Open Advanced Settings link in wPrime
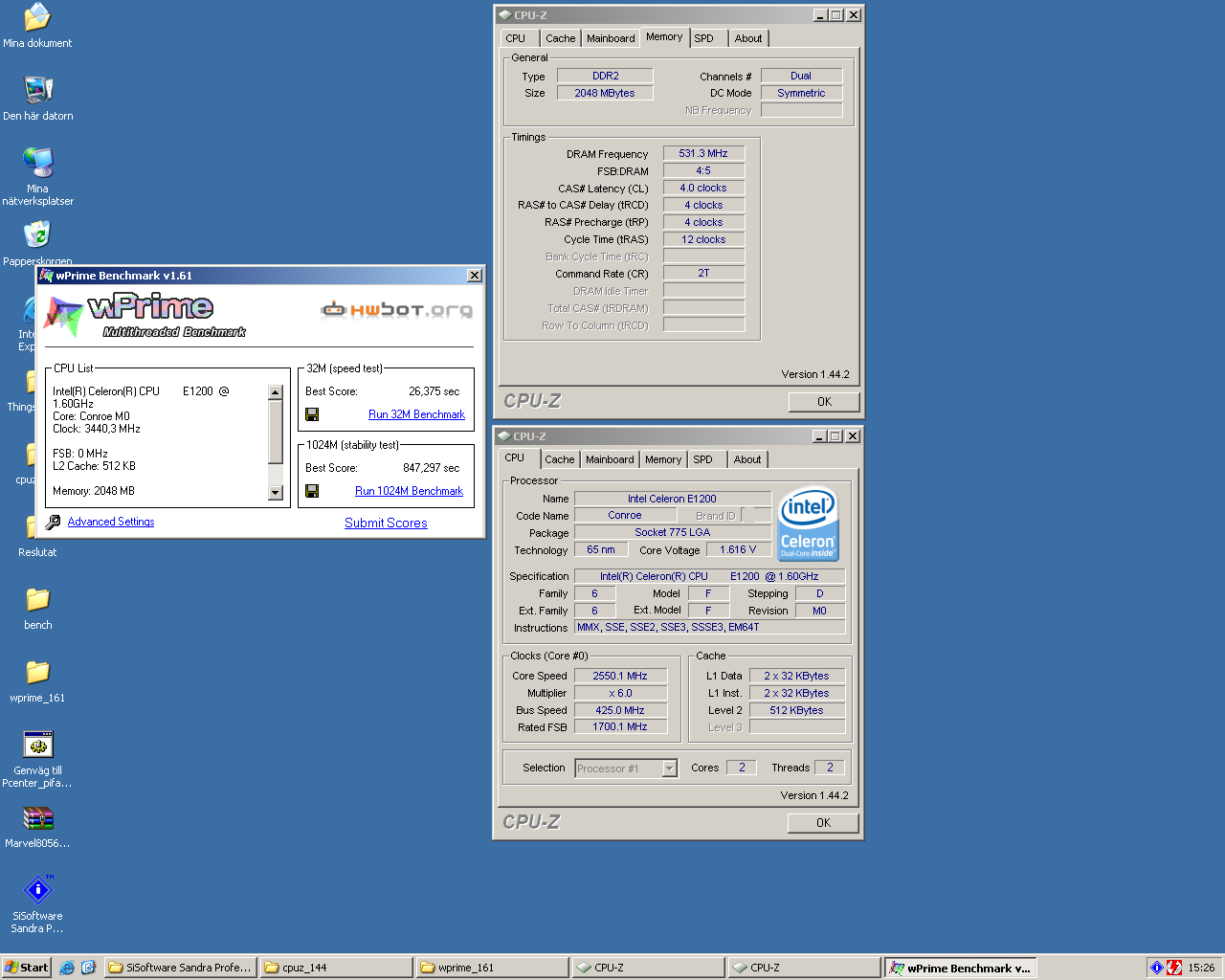This screenshot has width=1225, height=980. click(x=111, y=522)
